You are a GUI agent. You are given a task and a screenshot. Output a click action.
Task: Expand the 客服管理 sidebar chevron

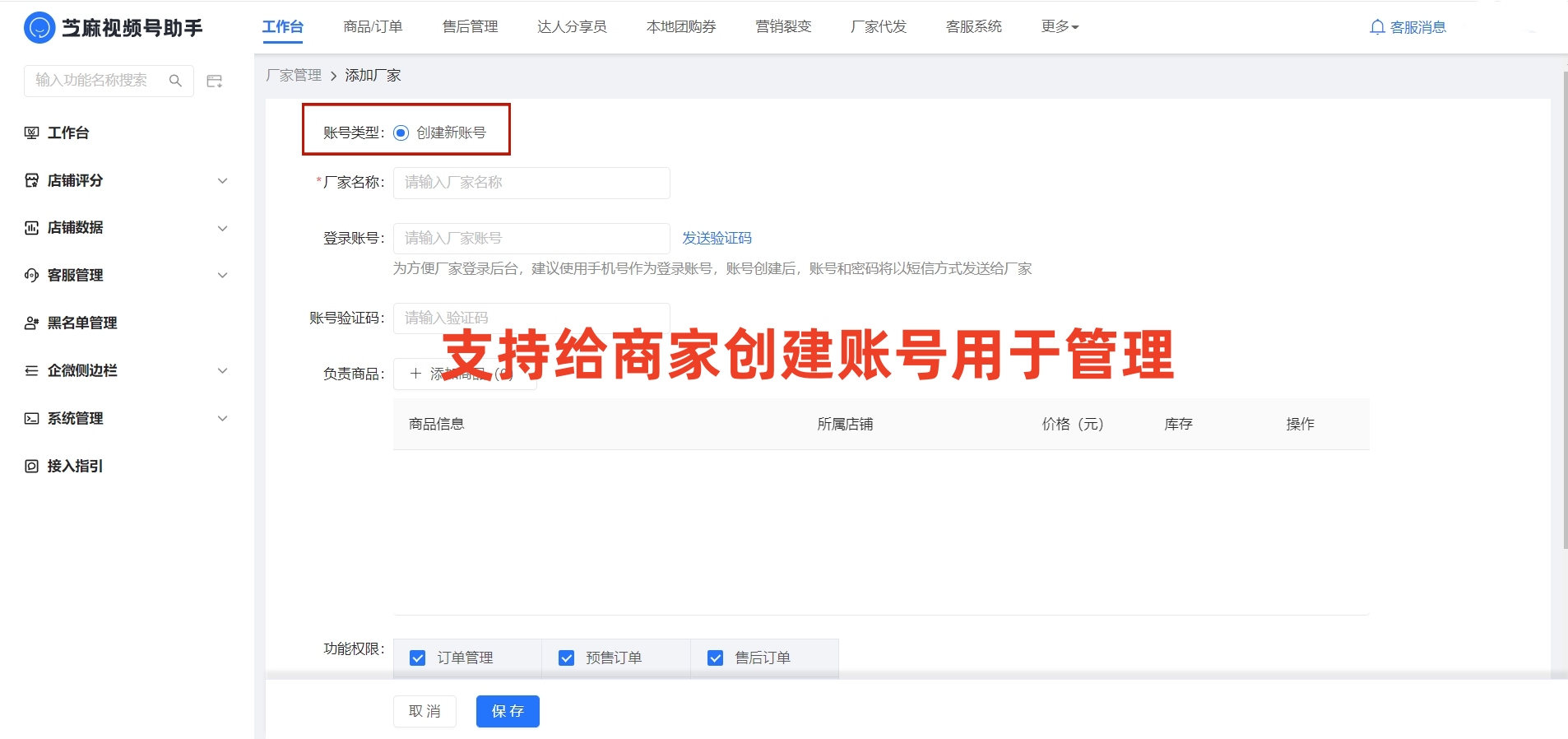click(222, 275)
